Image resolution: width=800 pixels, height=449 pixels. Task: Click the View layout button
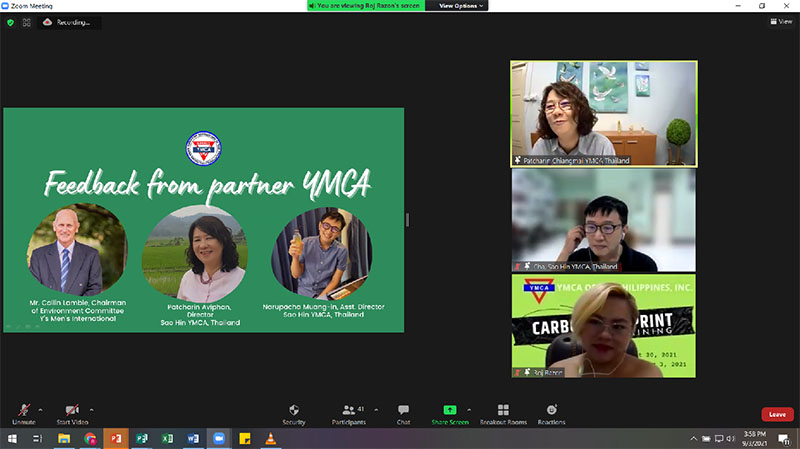tap(781, 21)
